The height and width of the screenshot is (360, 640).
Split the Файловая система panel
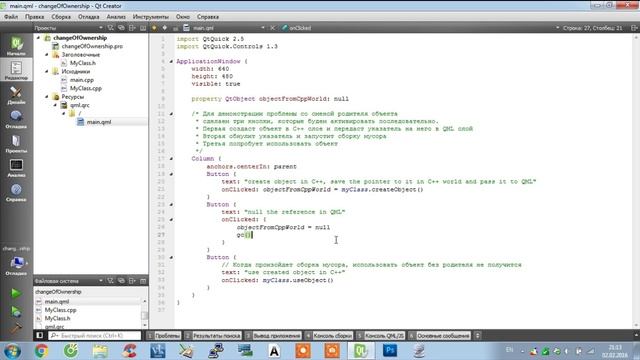click(x=132, y=281)
